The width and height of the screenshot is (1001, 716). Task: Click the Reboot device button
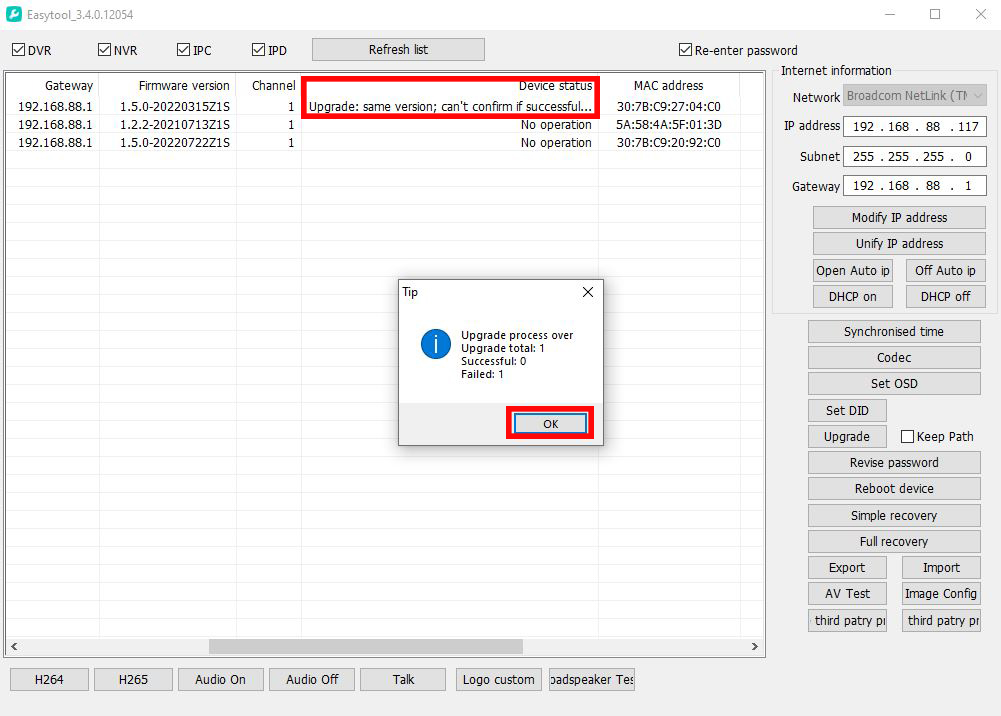[894, 489]
